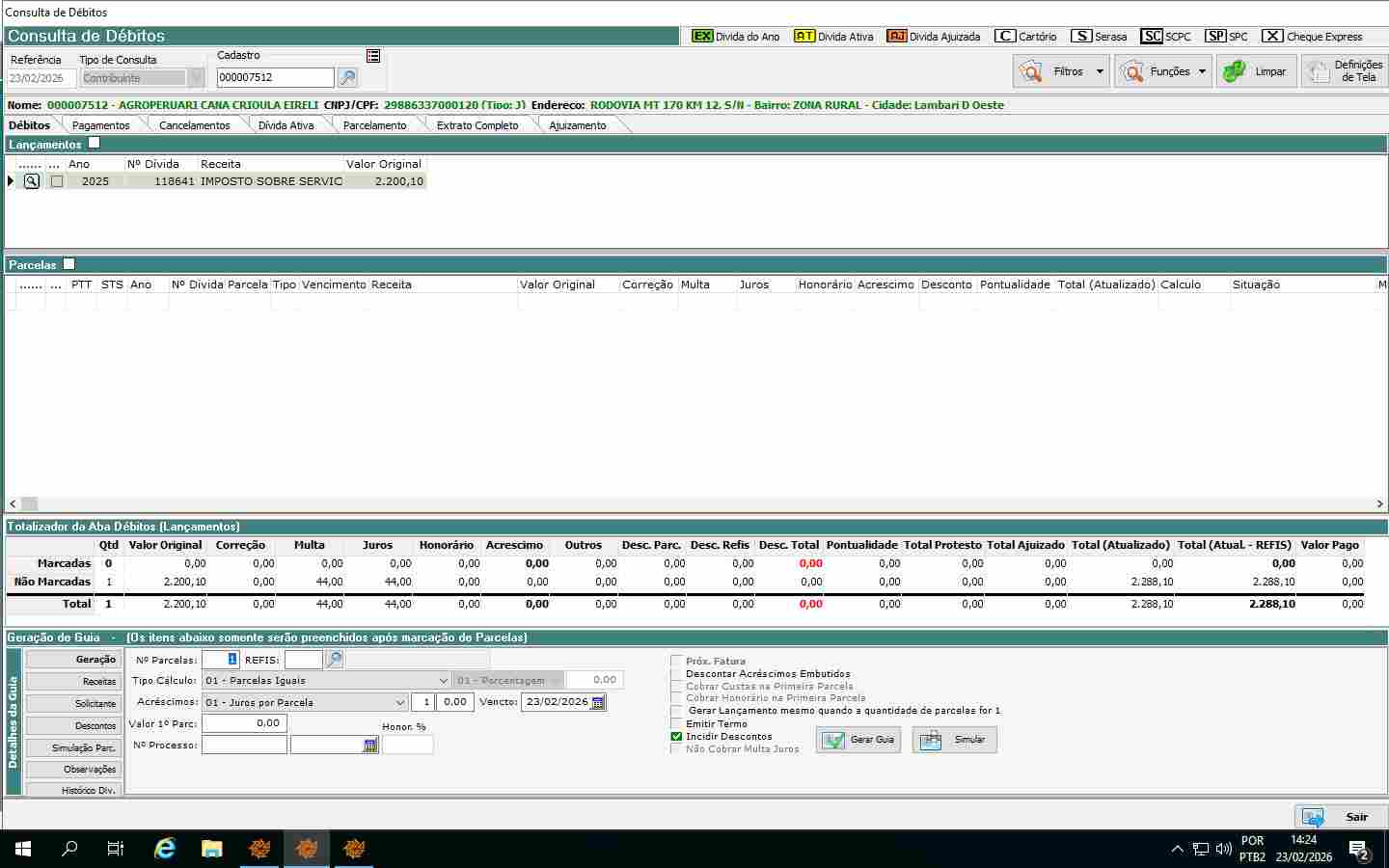
Task: Open the Nº Processo date calendar icon
Action: (x=370, y=746)
